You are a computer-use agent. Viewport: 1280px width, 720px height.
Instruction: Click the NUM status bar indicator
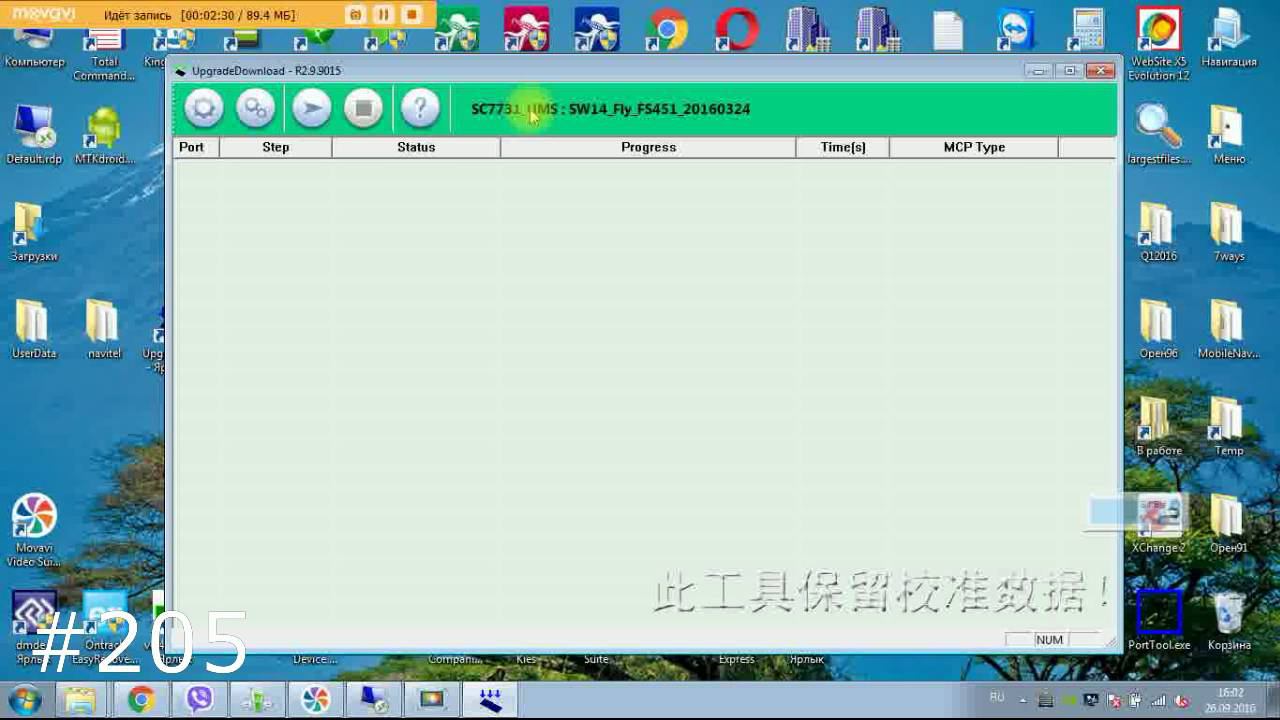(1049, 640)
